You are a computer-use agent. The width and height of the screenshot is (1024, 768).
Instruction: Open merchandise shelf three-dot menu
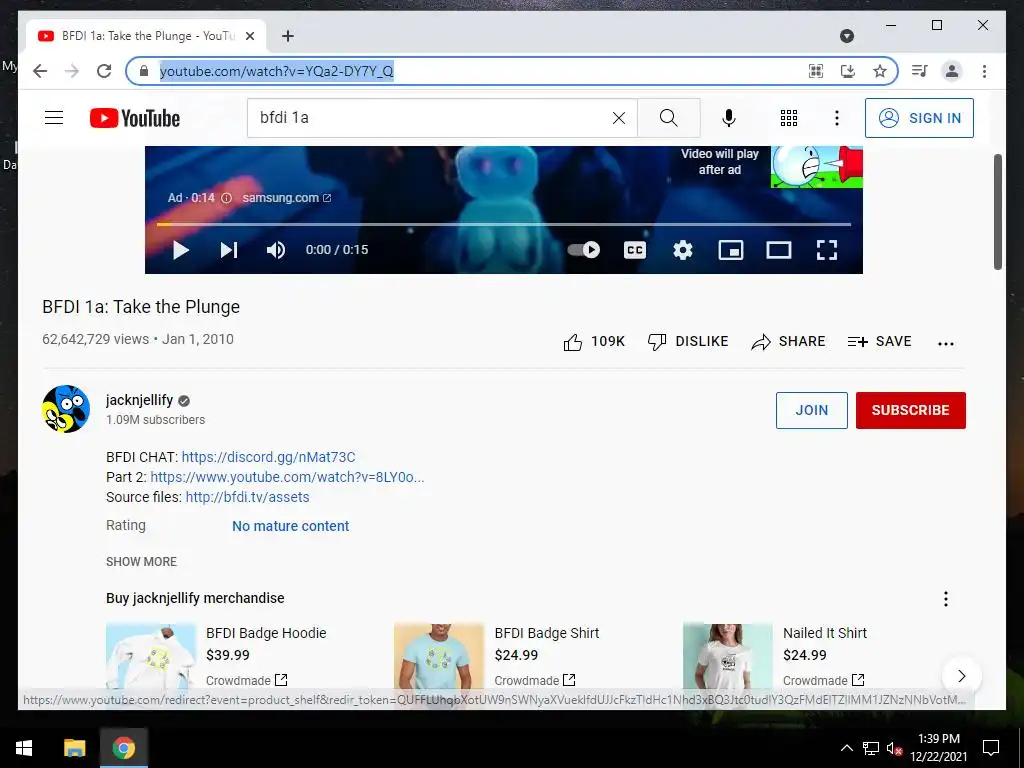pyautogui.click(x=946, y=599)
